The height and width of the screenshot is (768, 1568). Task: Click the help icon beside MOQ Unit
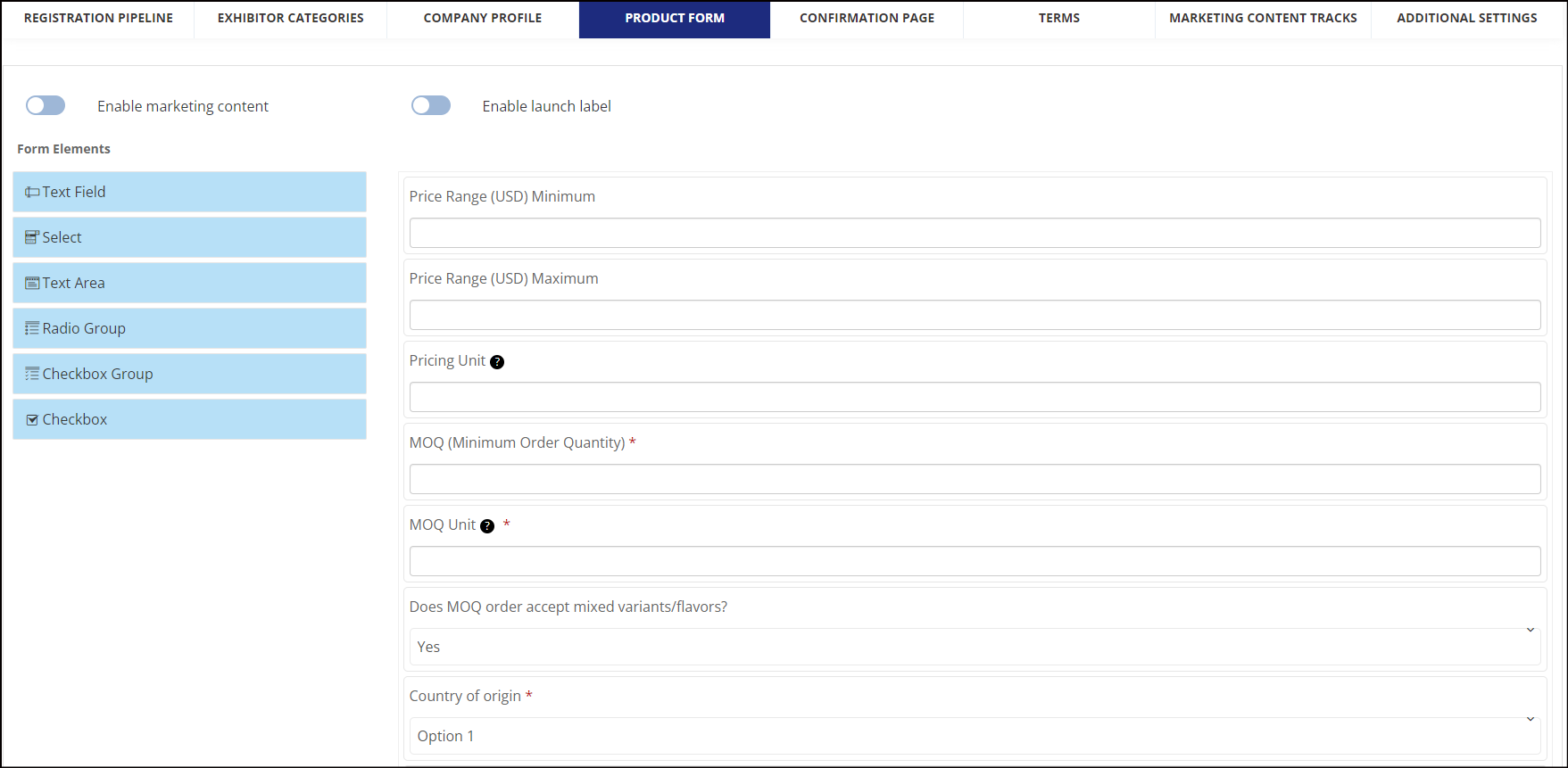(487, 525)
